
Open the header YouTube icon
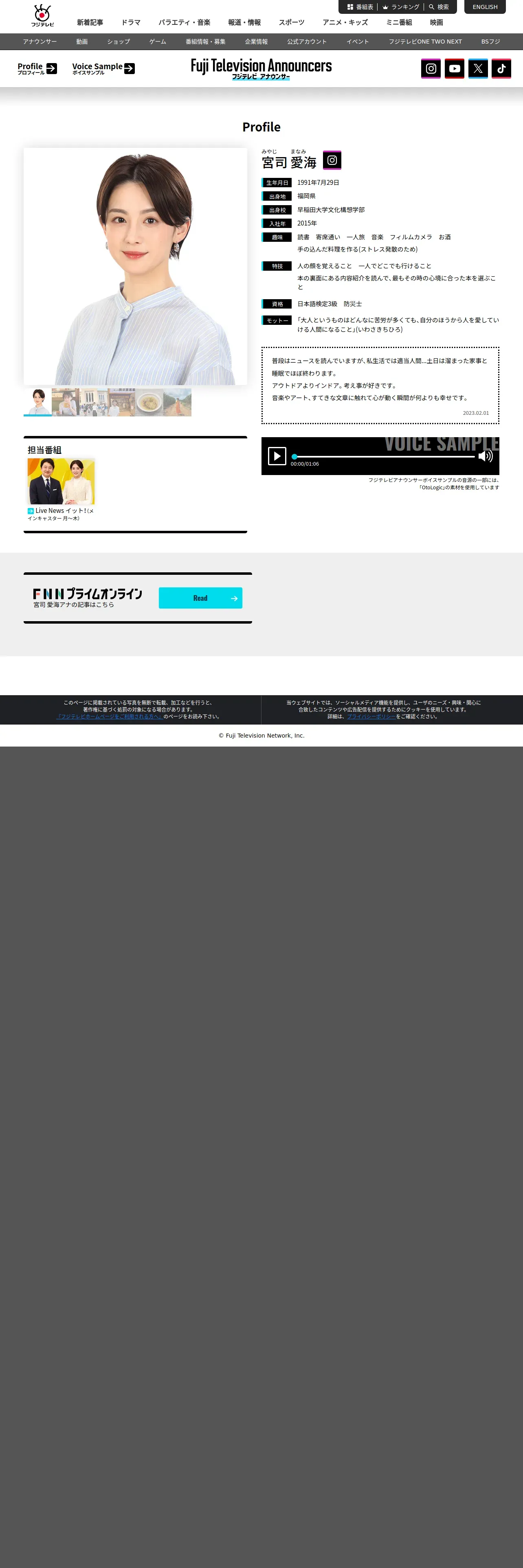click(x=454, y=68)
